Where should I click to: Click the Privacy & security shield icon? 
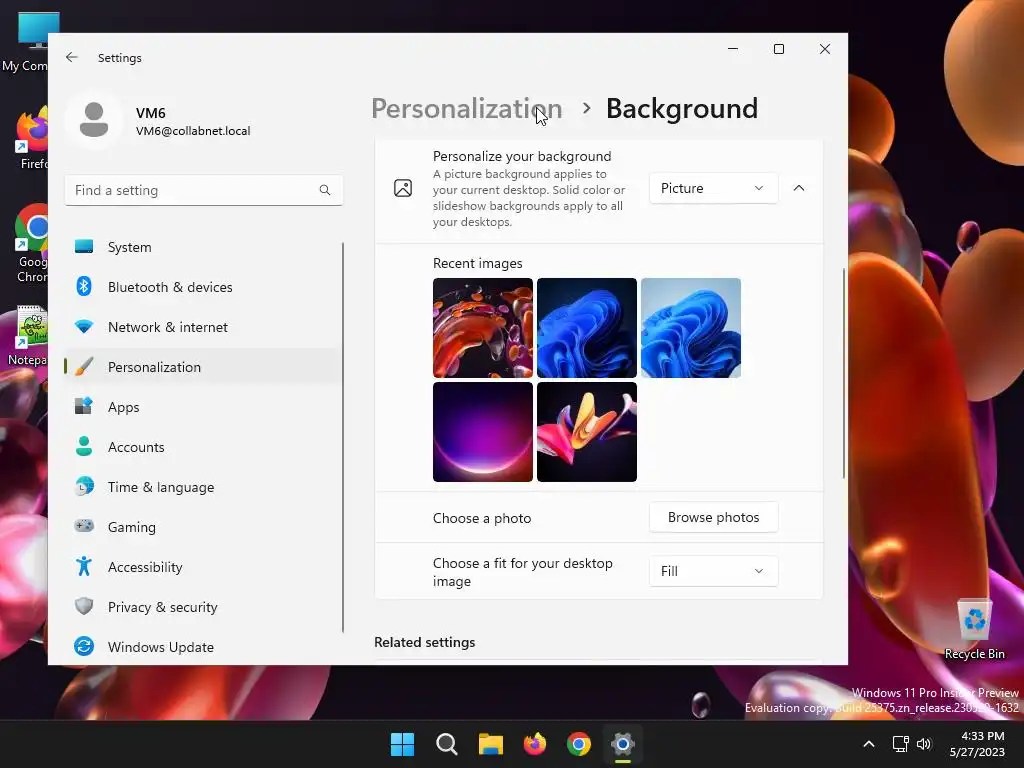click(x=84, y=606)
